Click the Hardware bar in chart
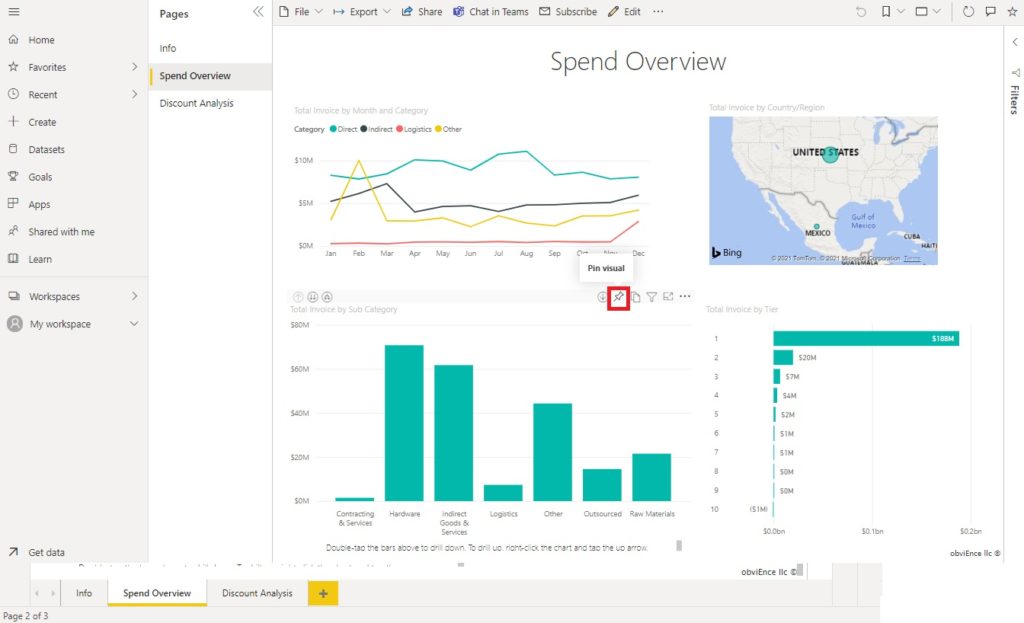The height and width of the screenshot is (623, 1024). (x=404, y=423)
